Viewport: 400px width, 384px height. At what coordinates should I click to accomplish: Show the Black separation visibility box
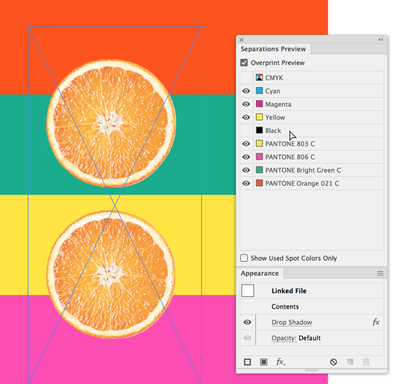246,130
